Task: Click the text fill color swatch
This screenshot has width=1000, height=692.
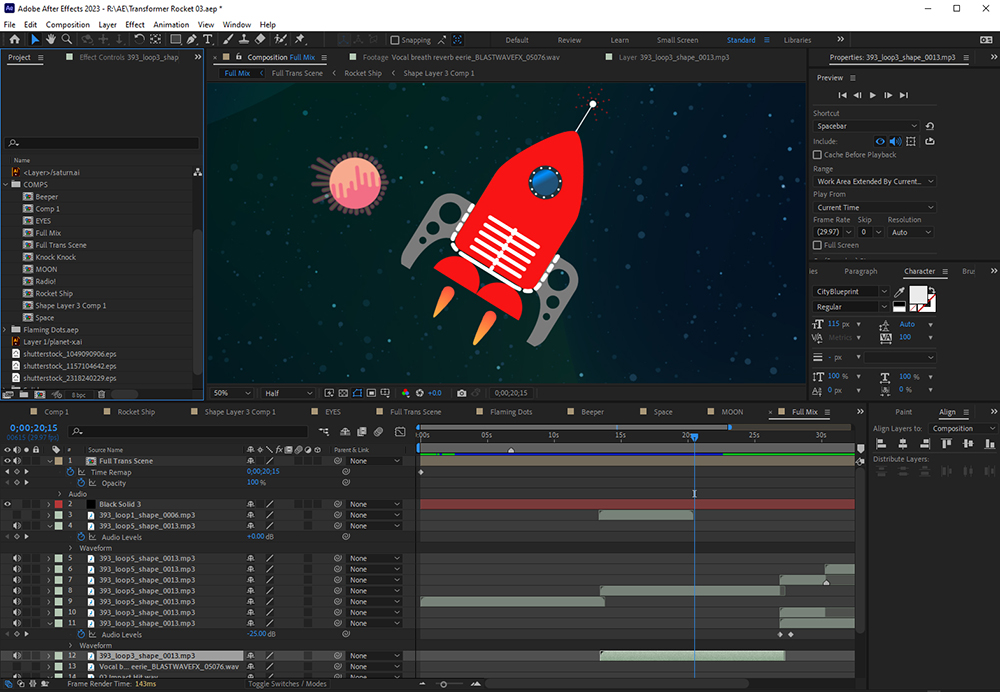Action: coord(917,294)
